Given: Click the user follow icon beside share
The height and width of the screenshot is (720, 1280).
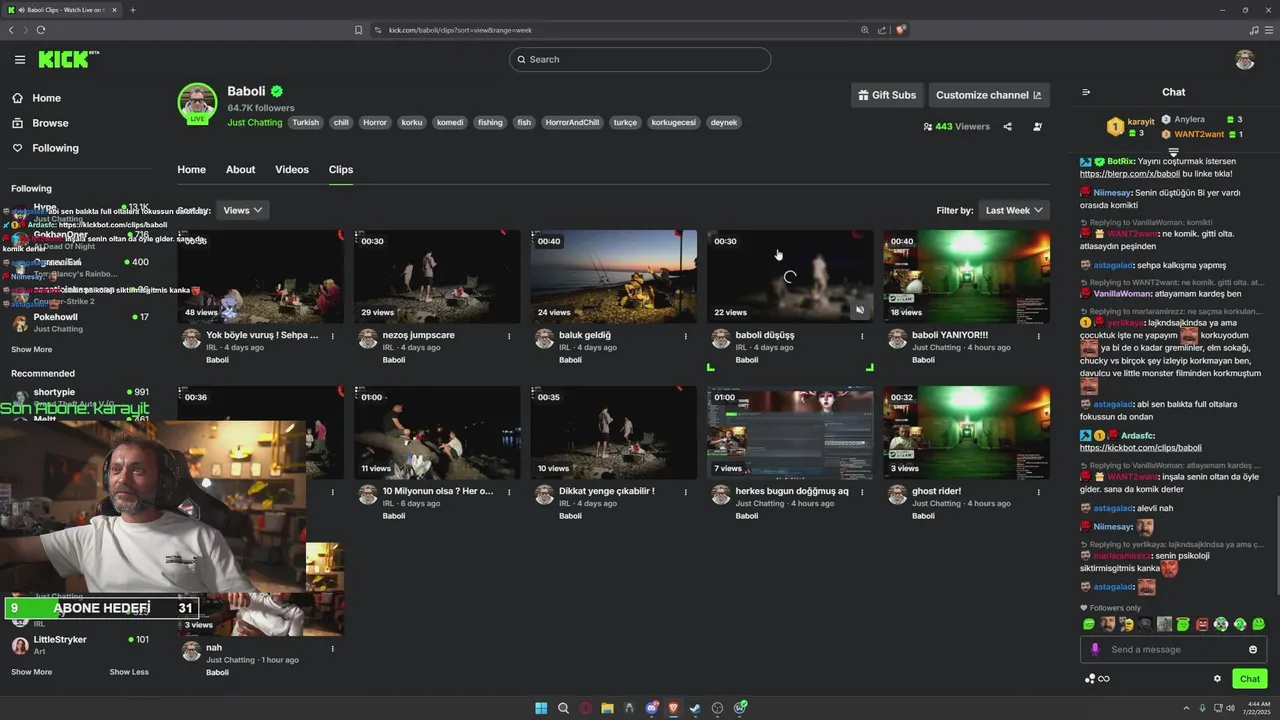Looking at the screenshot, I should [x=1037, y=127].
